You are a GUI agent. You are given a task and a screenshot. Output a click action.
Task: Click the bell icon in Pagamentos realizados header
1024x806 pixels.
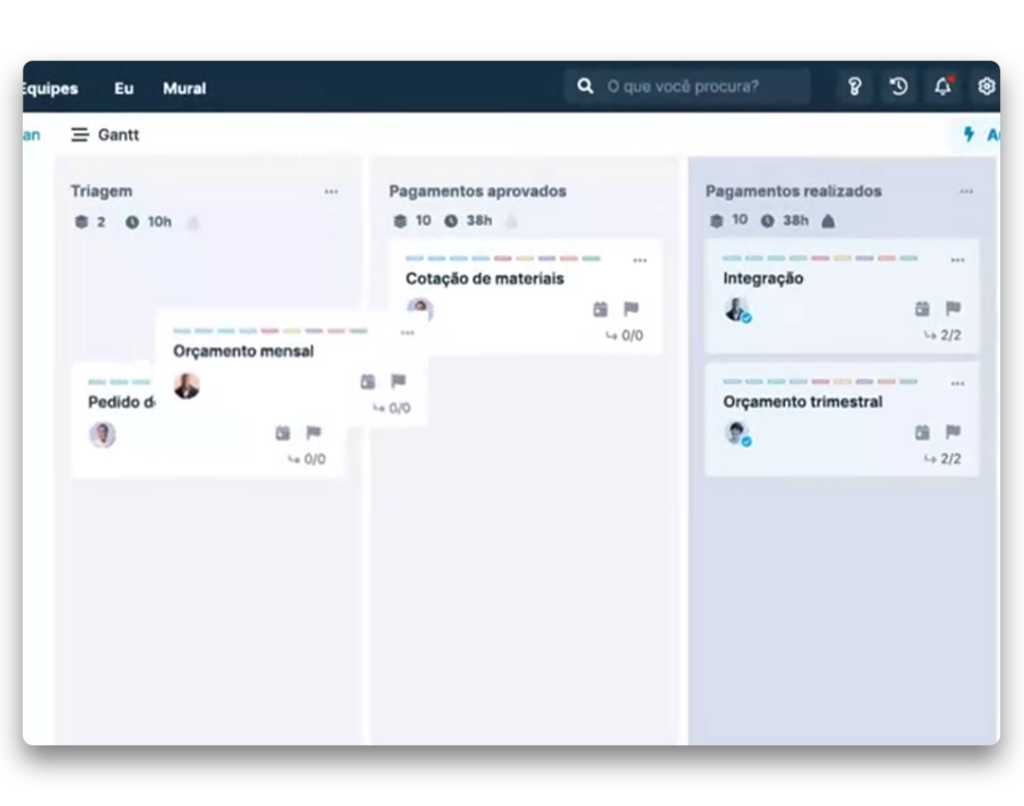[x=828, y=221]
